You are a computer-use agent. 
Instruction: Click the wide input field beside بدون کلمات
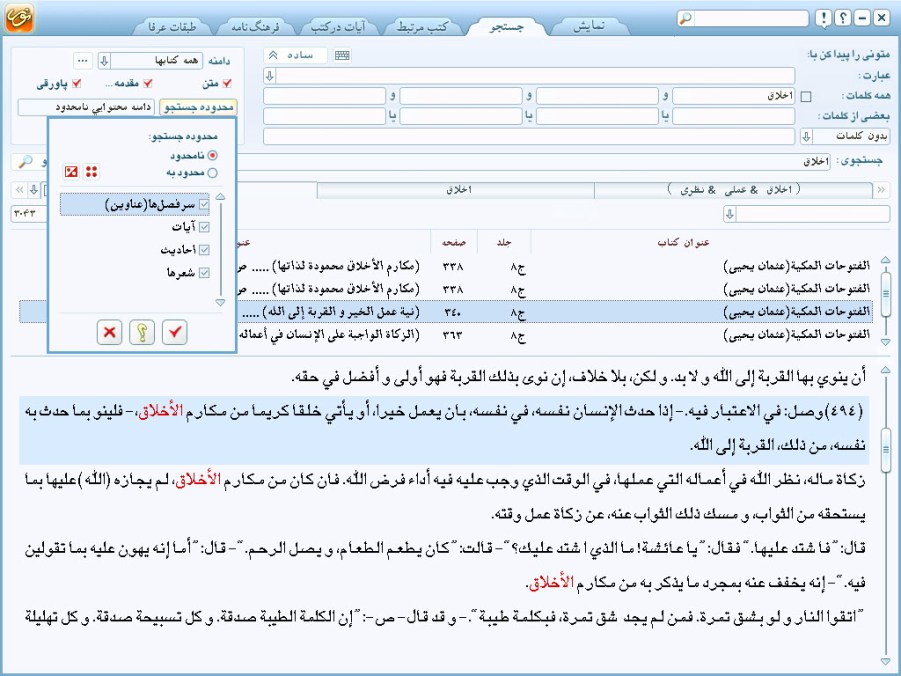pos(529,136)
